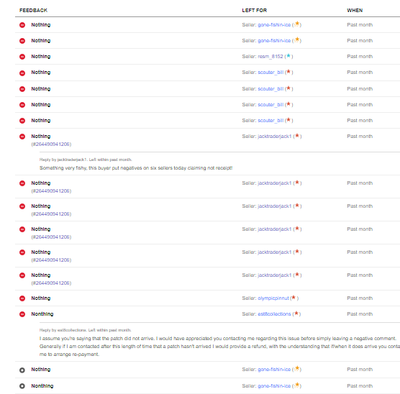This screenshot has height=394, width=400.
Task: Open item number link under first jacktraderjack1 feedback
Action: click(x=51, y=144)
